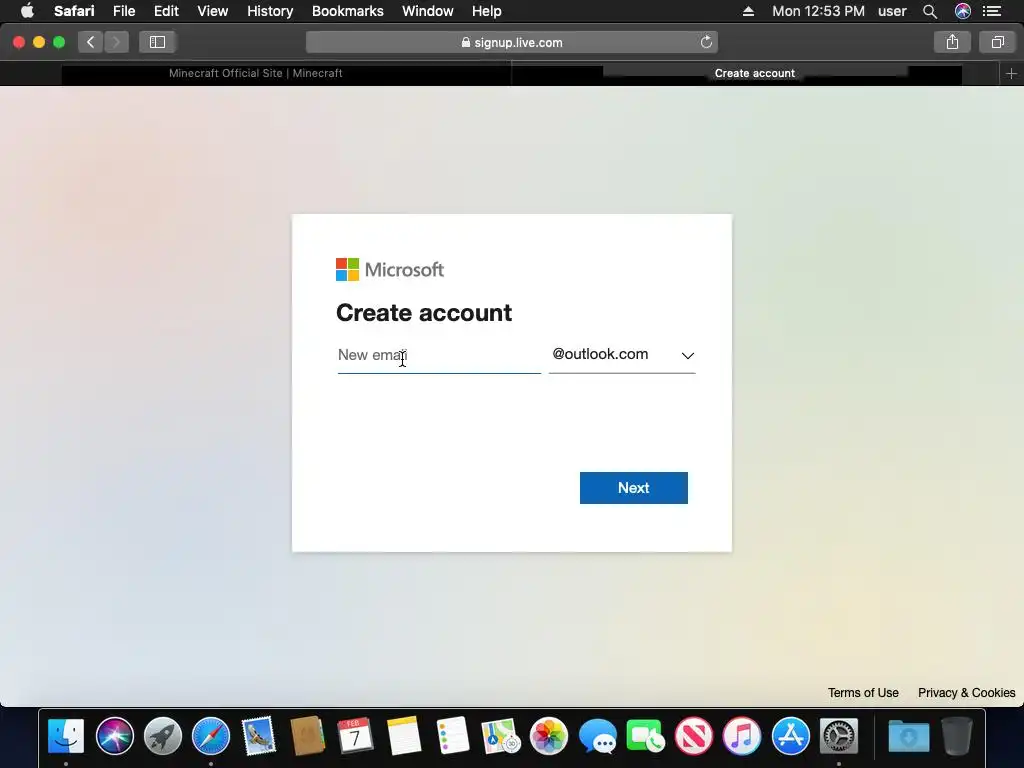Add a new tab with plus button
Viewport: 1024px width, 768px height.
click(1011, 74)
